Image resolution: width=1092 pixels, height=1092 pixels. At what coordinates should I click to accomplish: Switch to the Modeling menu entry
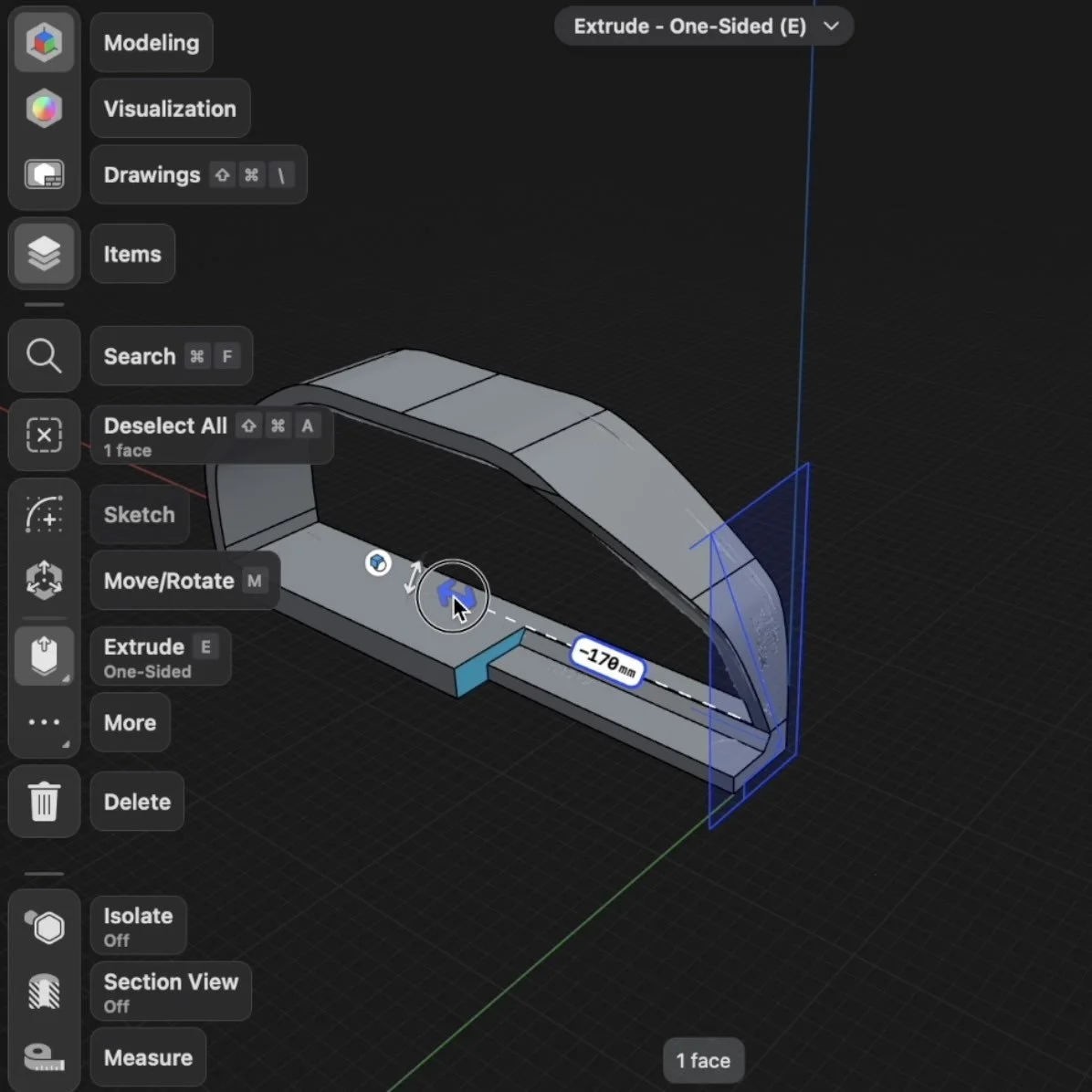tap(151, 41)
